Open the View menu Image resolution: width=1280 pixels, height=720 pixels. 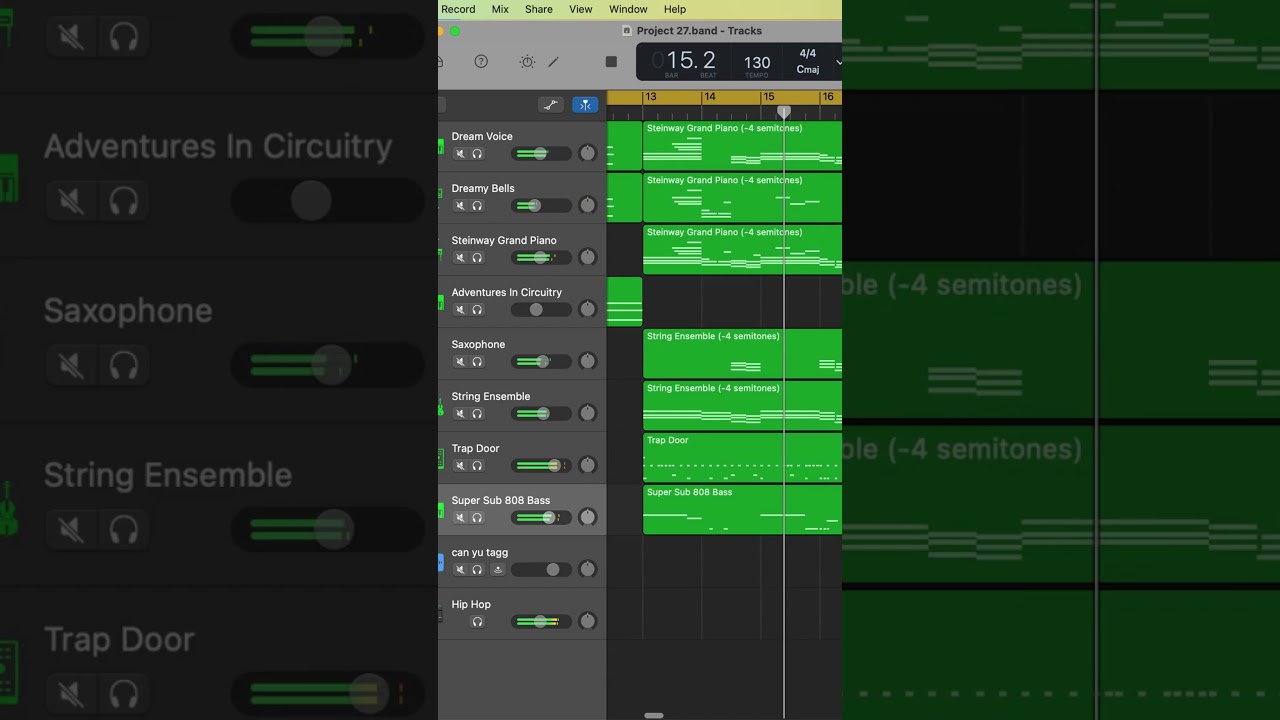click(581, 9)
